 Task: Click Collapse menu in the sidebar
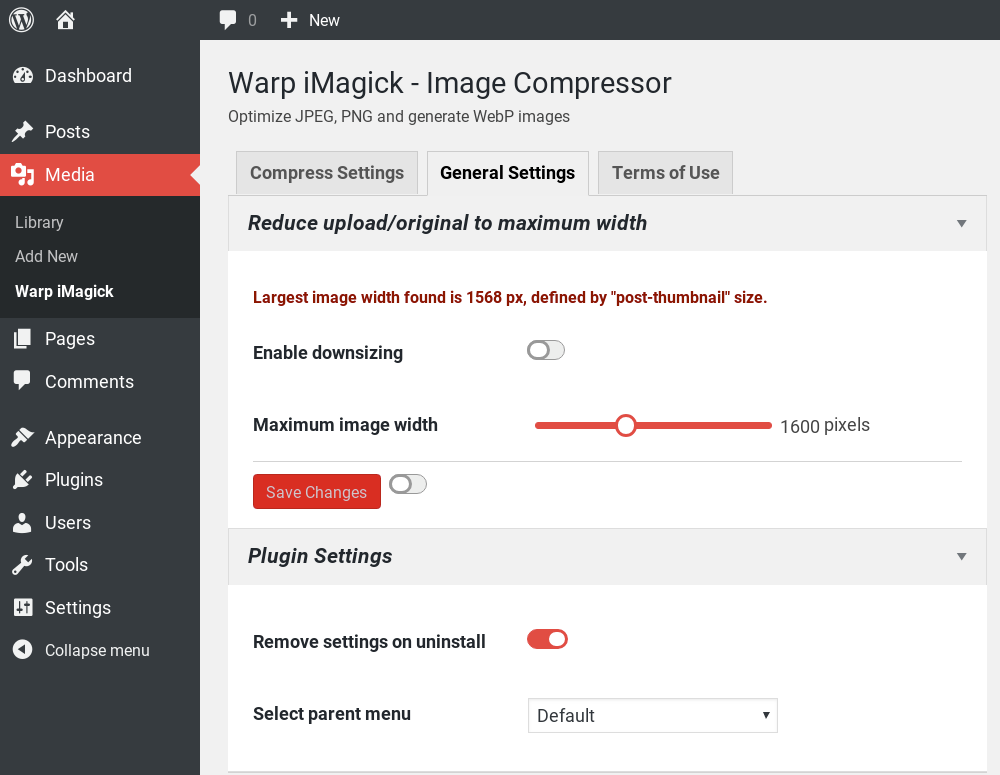tap(96, 650)
